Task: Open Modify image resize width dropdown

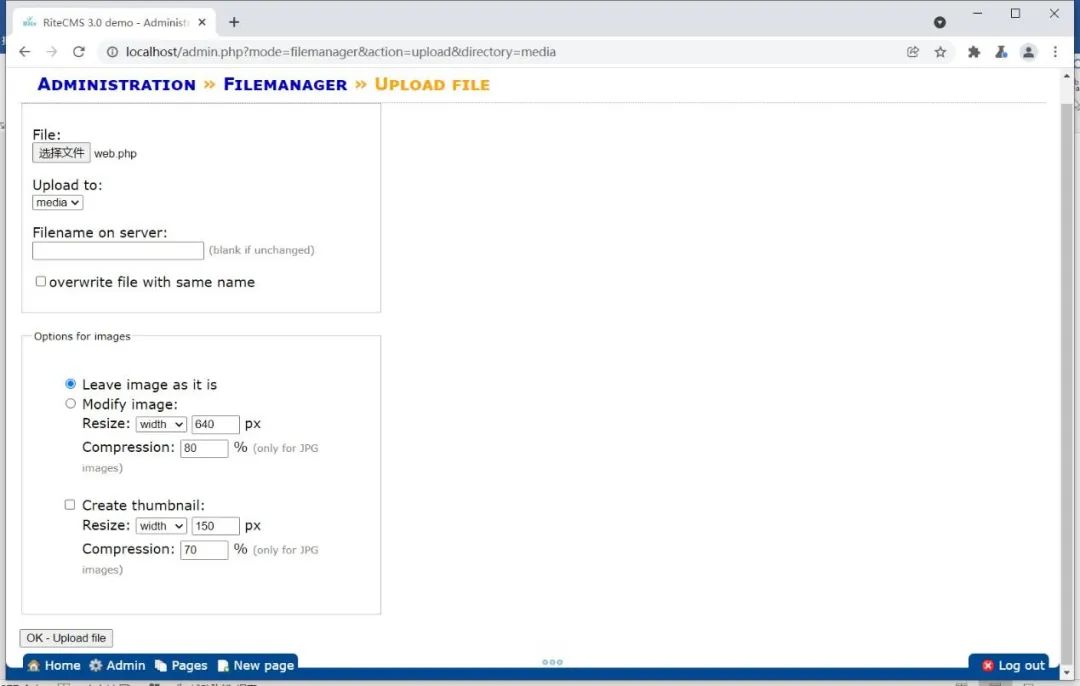Action: click(160, 424)
